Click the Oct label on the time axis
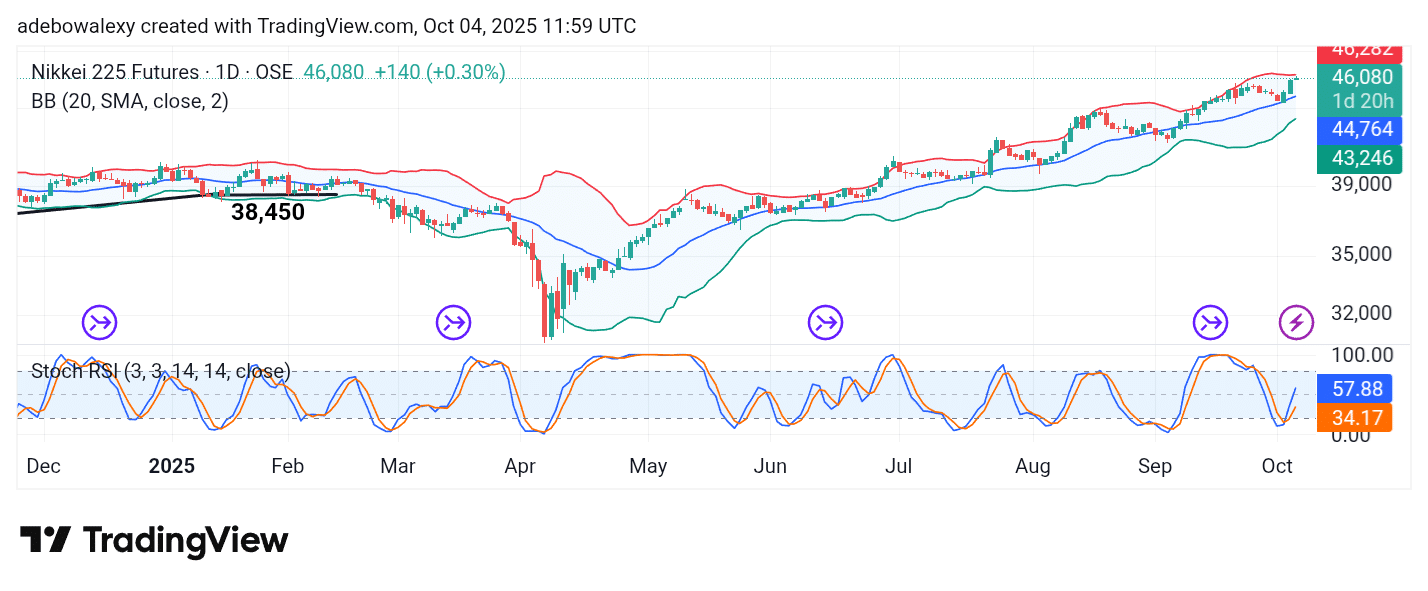The width and height of the screenshot is (1428, 591). (x=1278, y=466)
